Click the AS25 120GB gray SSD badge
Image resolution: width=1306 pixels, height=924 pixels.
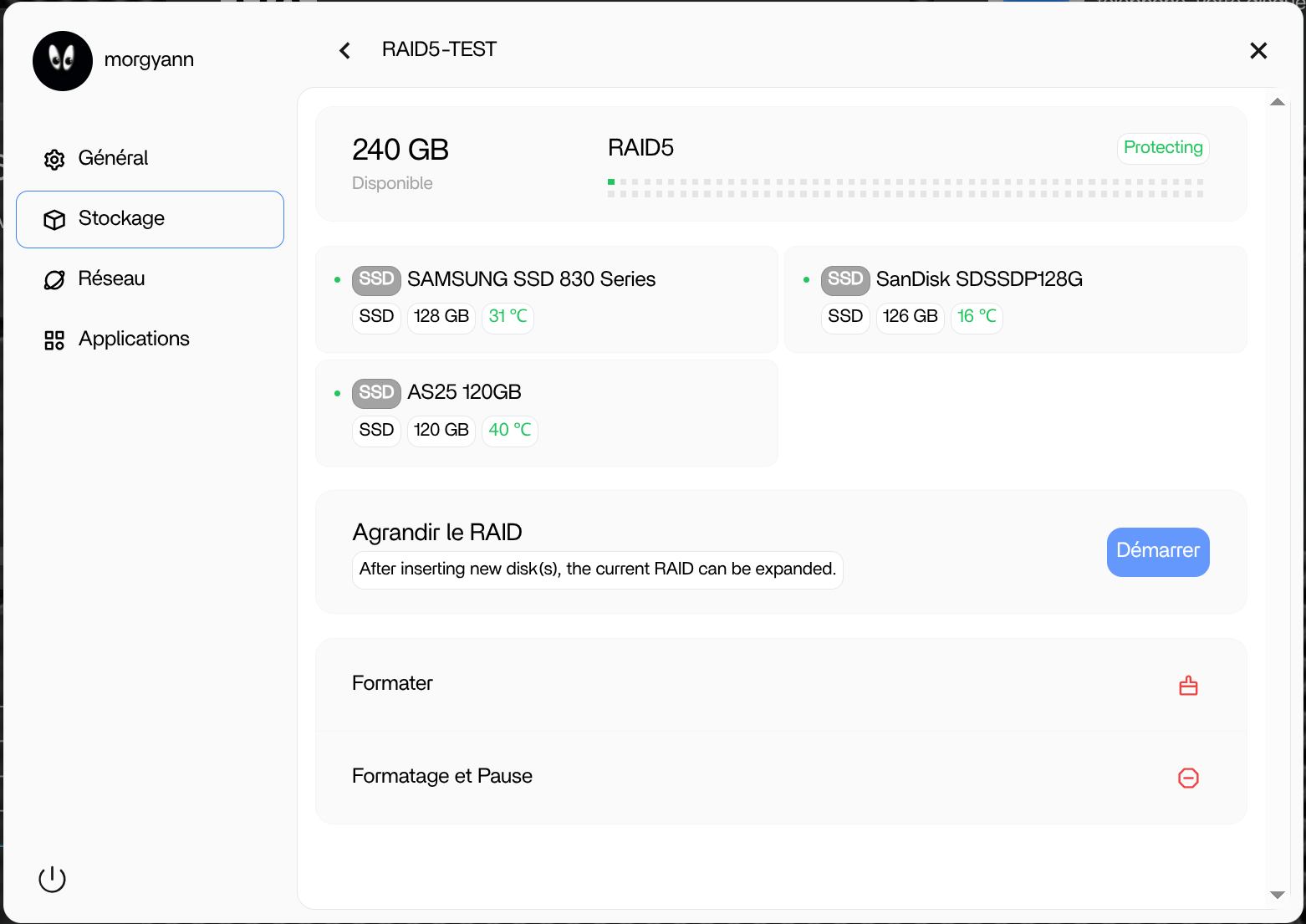coord(376,394)
